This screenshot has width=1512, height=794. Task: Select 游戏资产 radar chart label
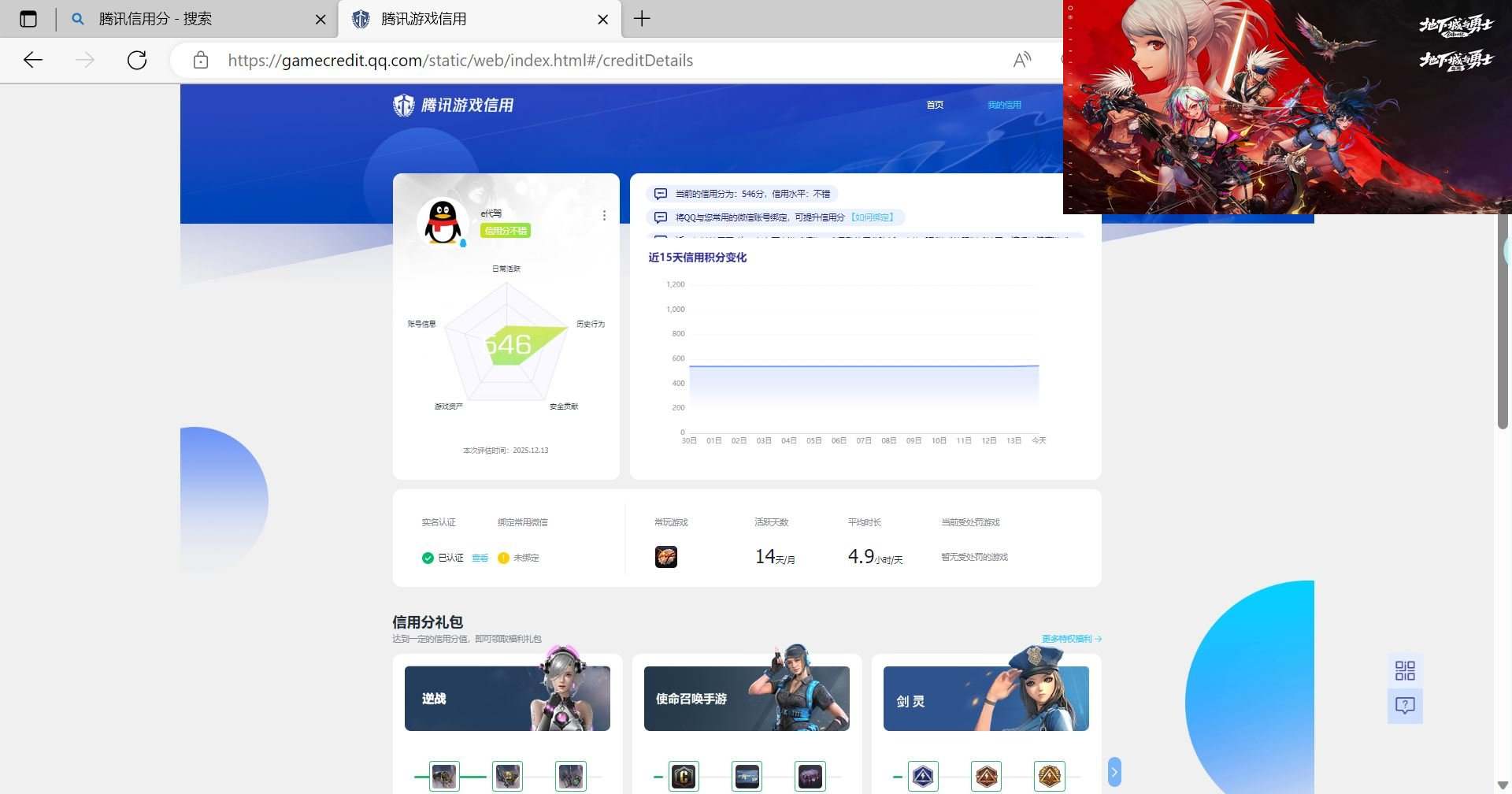pyautogui.click(x=449, y=406)
